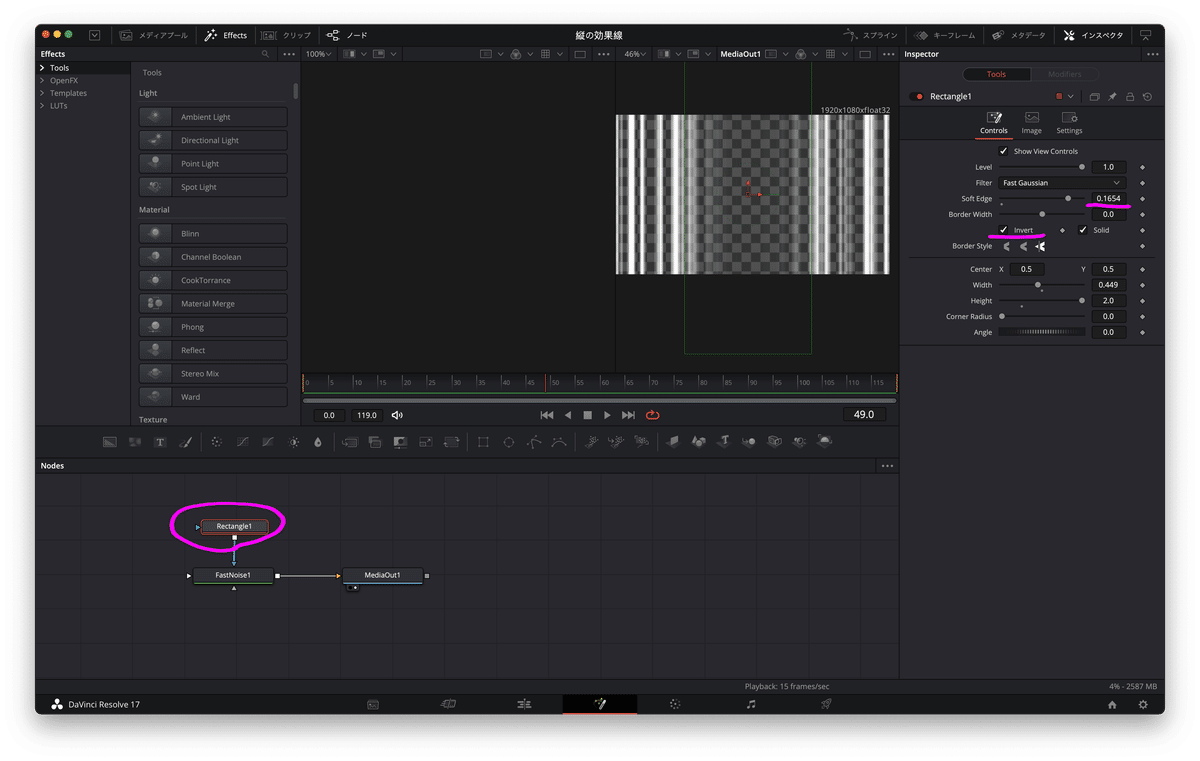Viewport: 1200px width, 761px height.
Task: Open the Color page icon
Action: click(x=675, y=704)
